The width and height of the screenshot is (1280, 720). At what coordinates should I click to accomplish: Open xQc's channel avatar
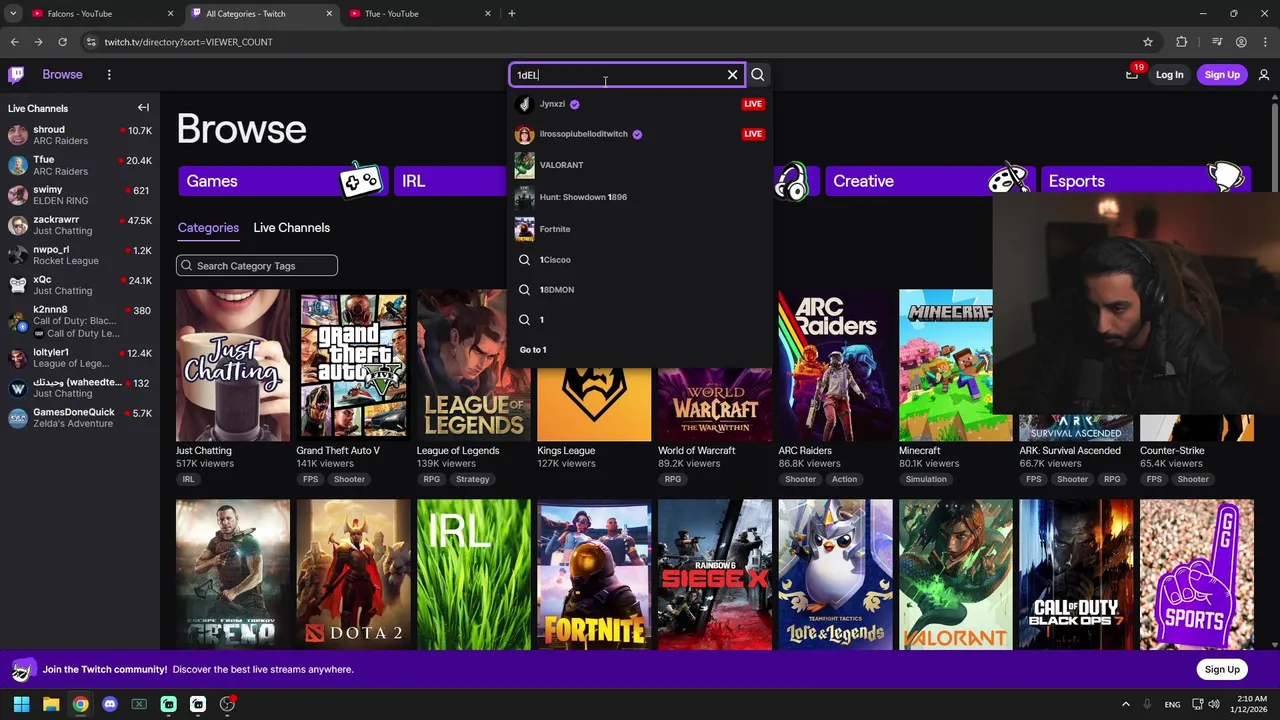[x=18, y=285]
